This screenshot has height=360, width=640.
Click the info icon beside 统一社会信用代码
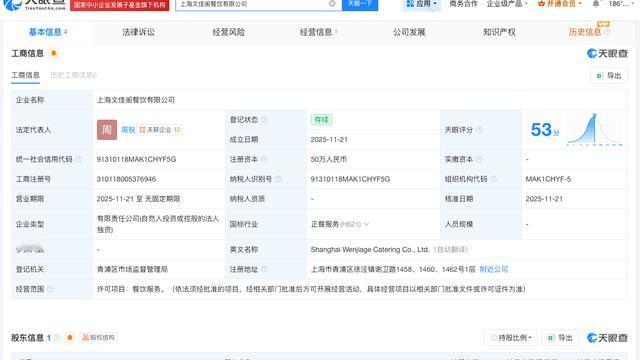(x=79, y=159)
